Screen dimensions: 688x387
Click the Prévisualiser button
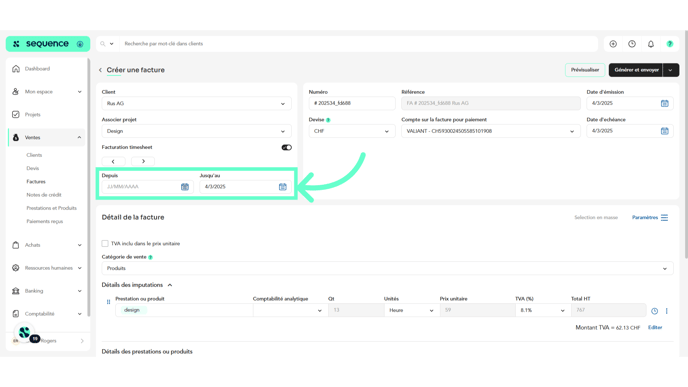click(584, 70)
